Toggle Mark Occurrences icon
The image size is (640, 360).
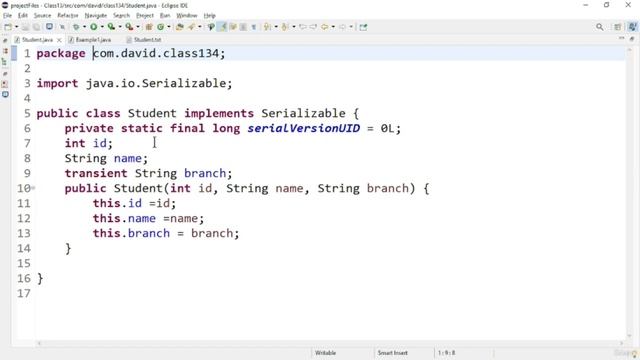coord(211,27)
